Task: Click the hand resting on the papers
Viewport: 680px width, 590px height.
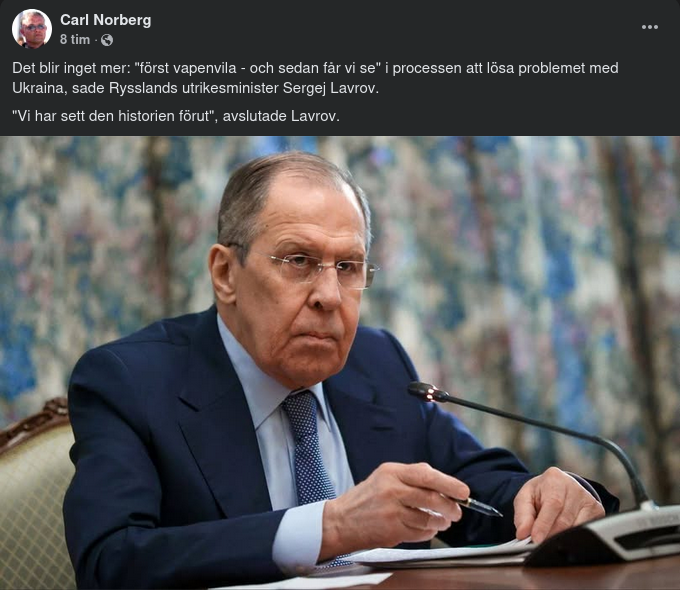Action: (x=557, y=503)
